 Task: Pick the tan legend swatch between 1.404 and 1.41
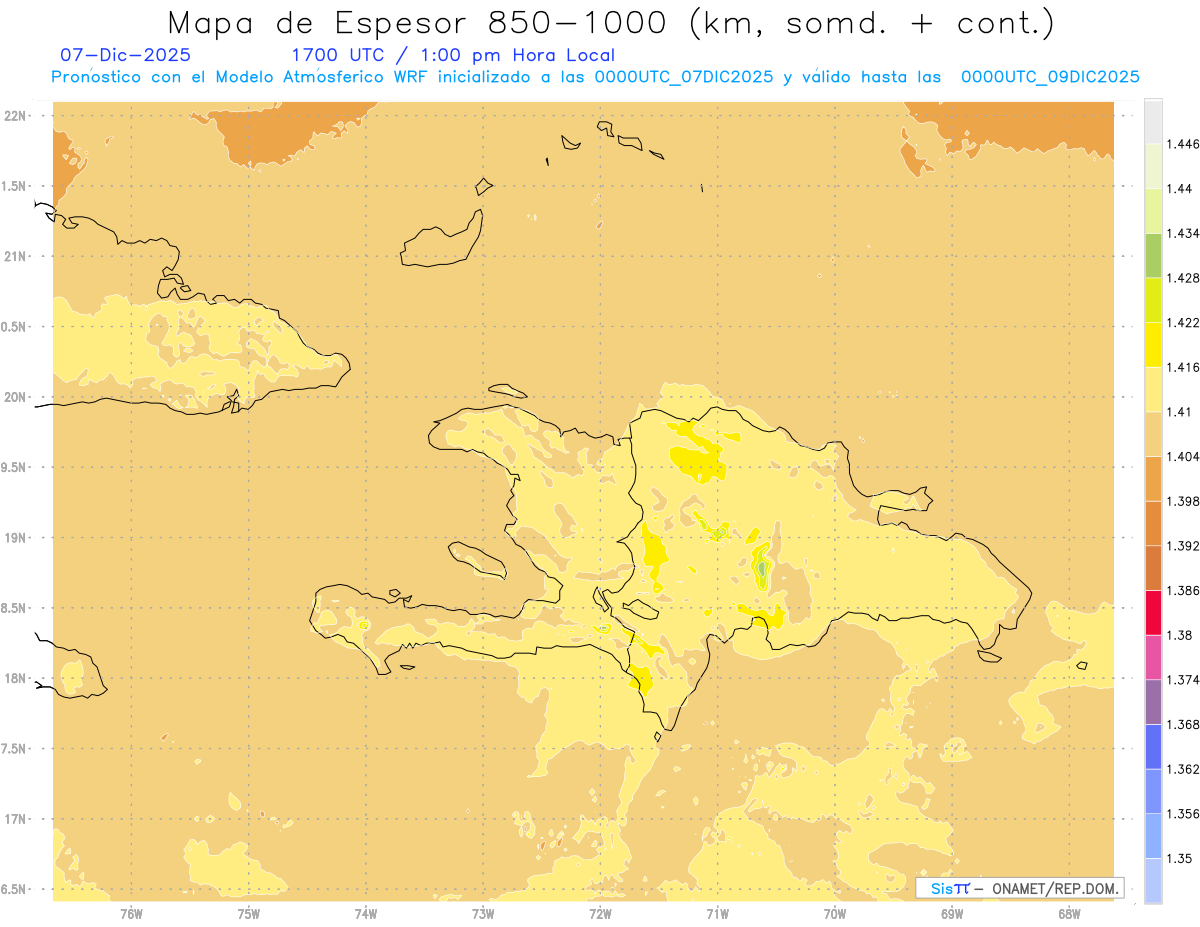[x=1153, y=434]
